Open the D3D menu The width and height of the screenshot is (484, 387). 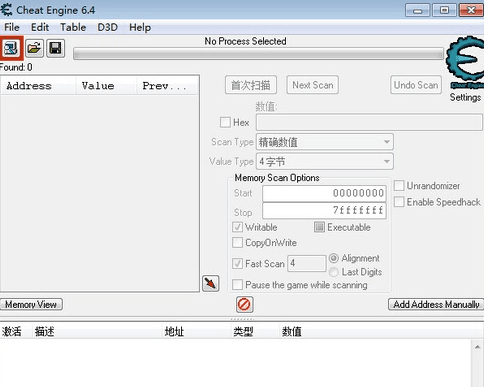pyautogui.click(x=107, y=27)
